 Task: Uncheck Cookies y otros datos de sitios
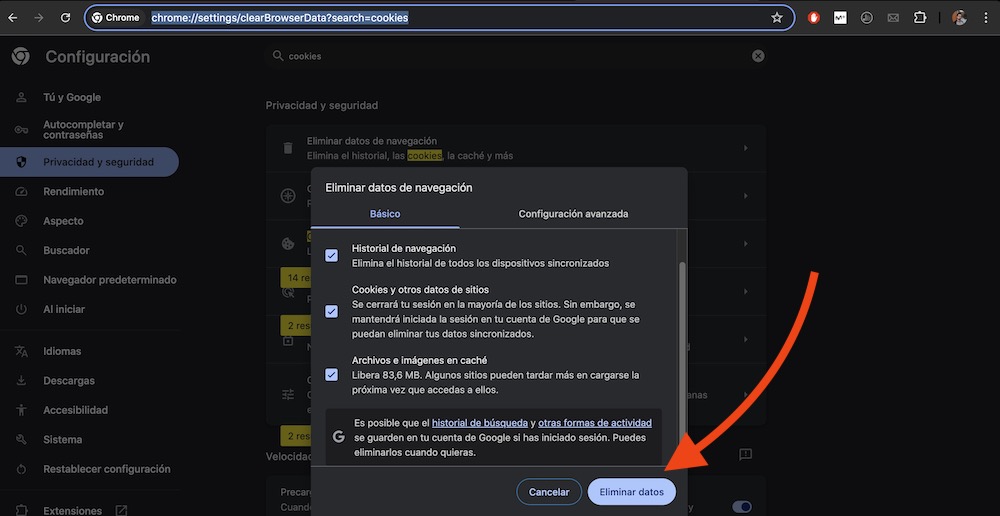[x=332, y=312]
